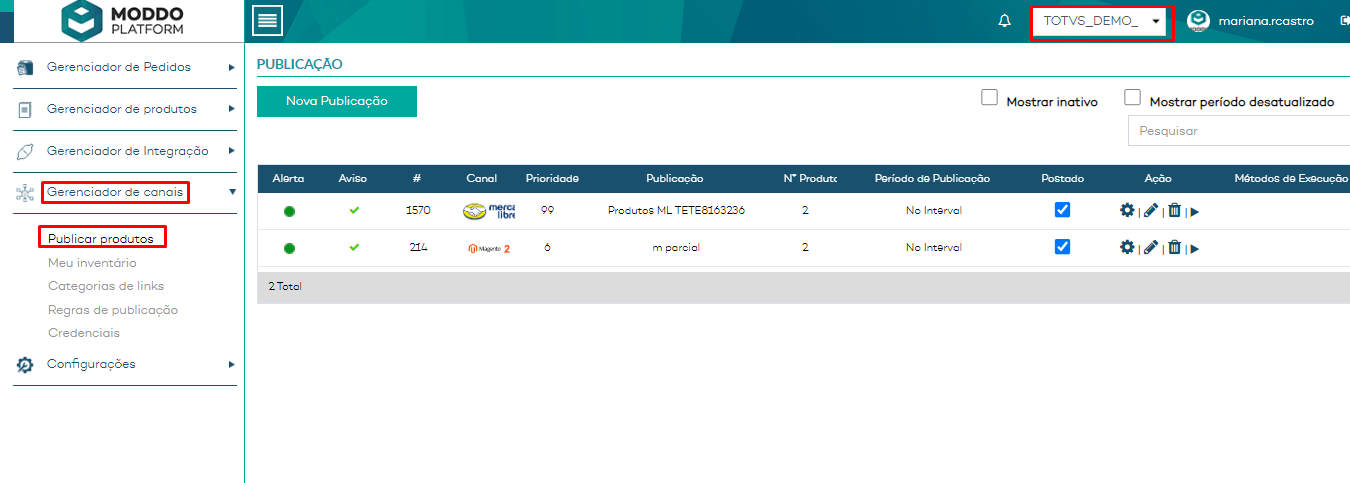Open settings gear for publication 1570
This screenshot has height=483, width=1350.
tap(1127, 211)
